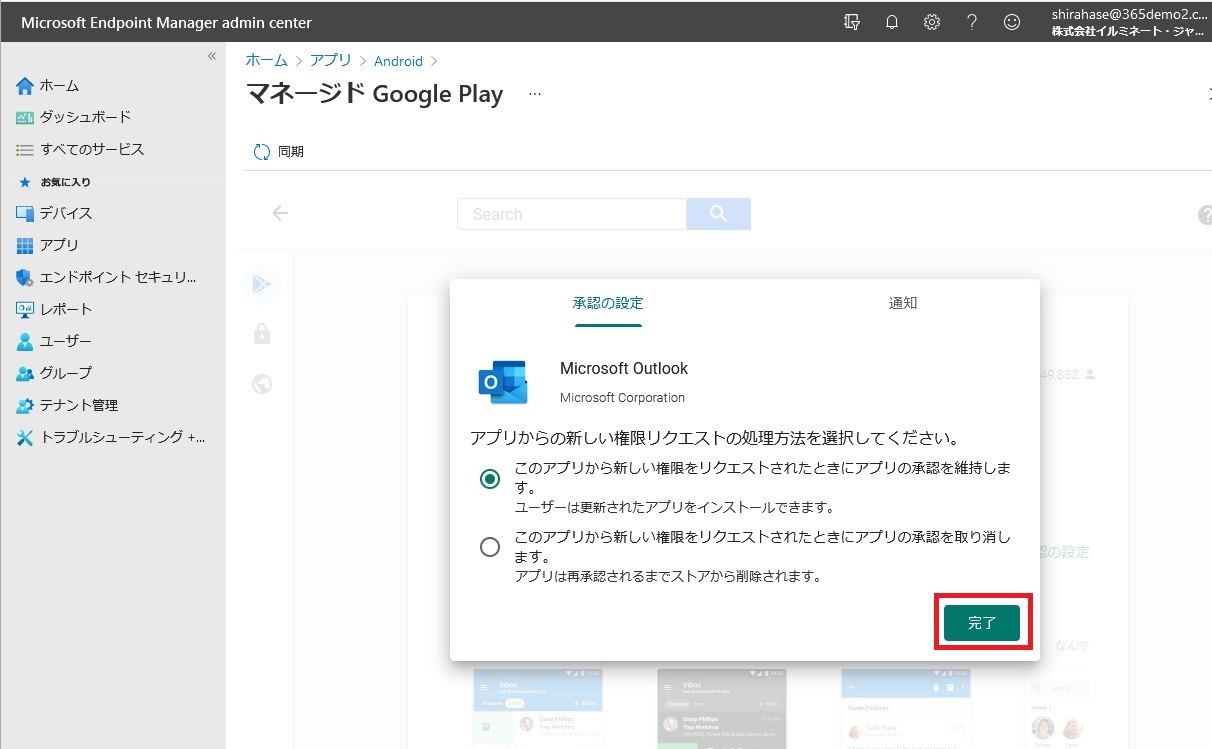Open the アプリ breadcrumb link
This screenshot has height=749, width=1212.
pos(330,61)
